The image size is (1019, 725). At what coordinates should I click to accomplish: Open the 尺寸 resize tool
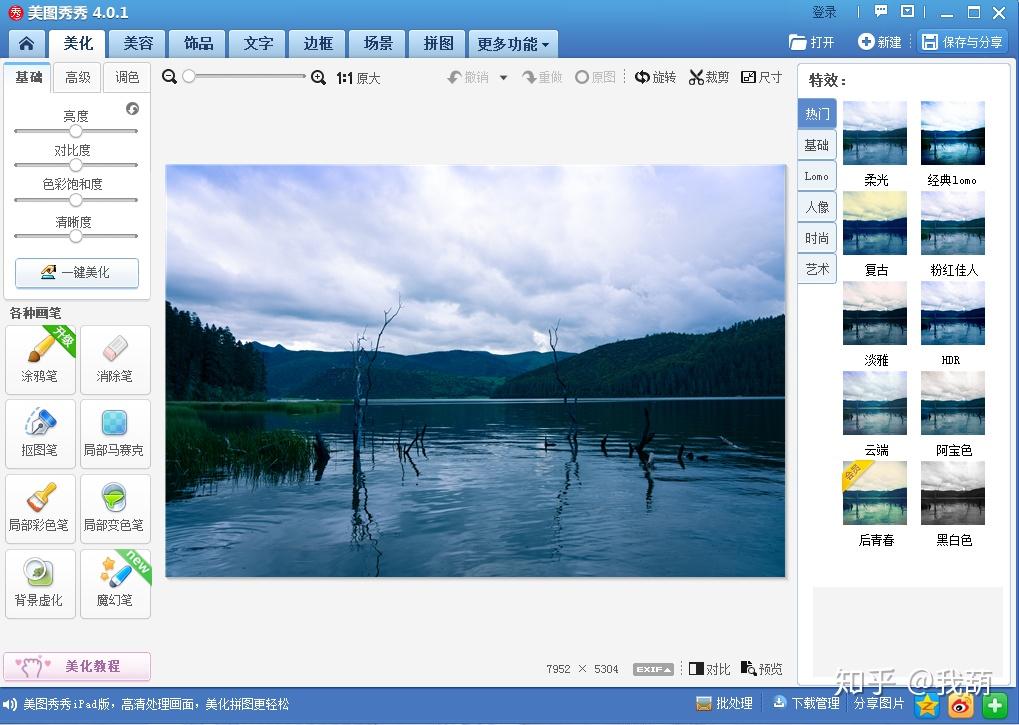pyautogui.click(x=761, y=77)
